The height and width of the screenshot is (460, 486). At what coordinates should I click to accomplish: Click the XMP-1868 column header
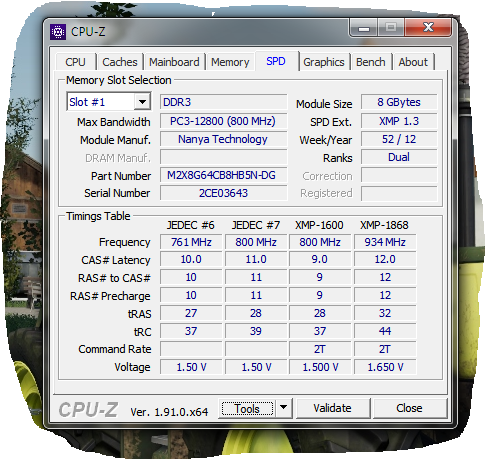coord(384,225)
